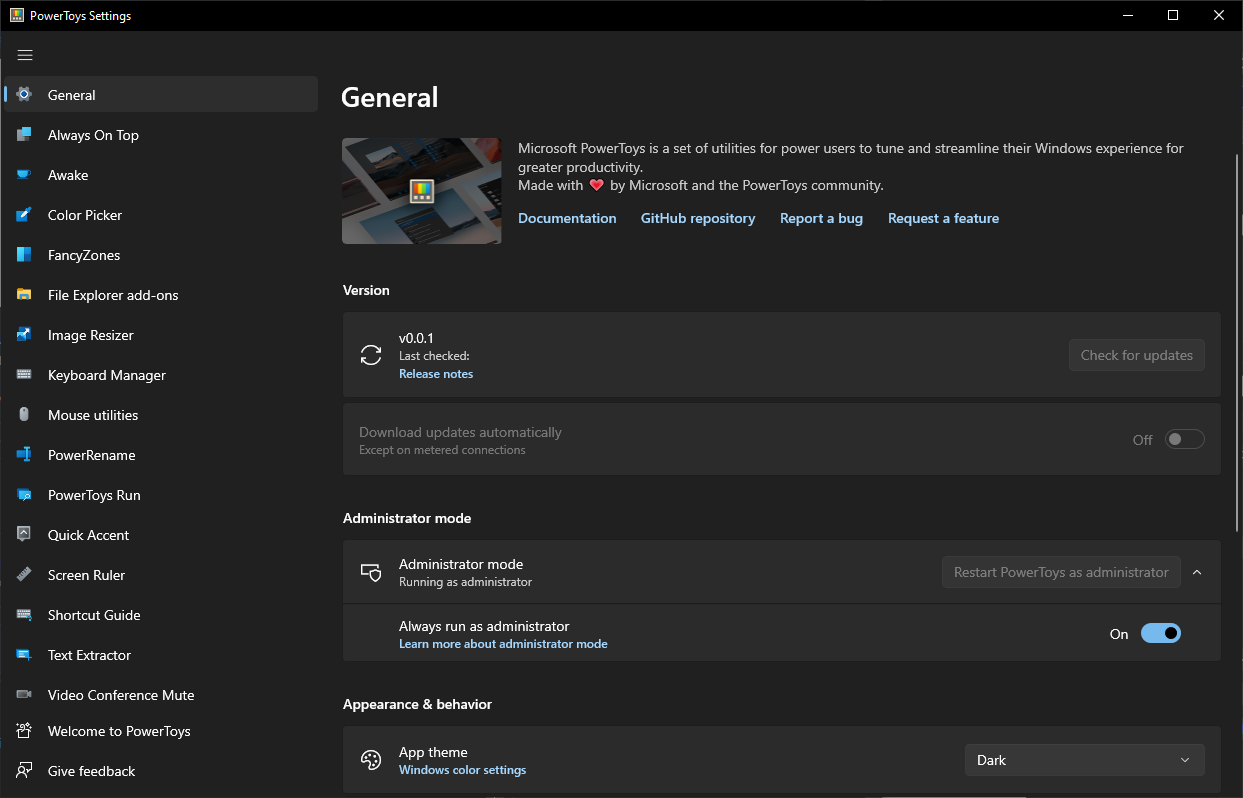This screenshot has height=798, width=1243.
Task: Click the Mouse utilities mouse icon
Action: pos(24,415)
